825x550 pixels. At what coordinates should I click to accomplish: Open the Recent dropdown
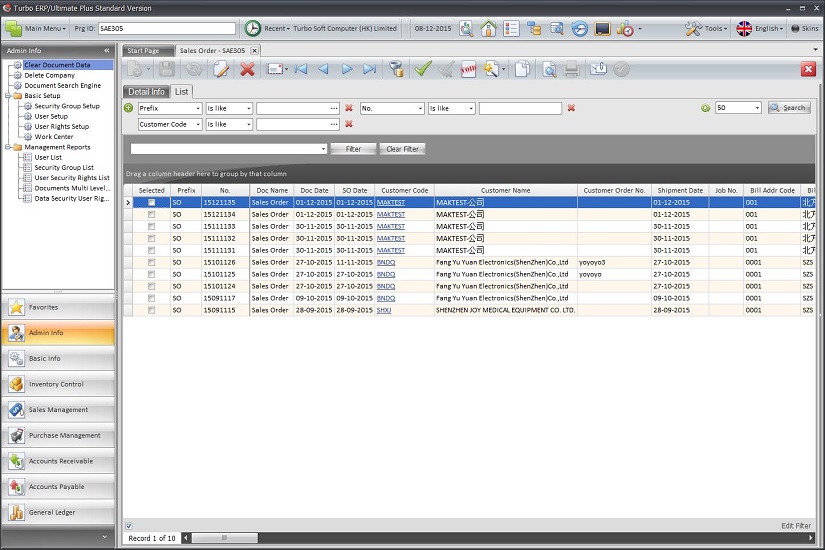click(x=267, y=28)
